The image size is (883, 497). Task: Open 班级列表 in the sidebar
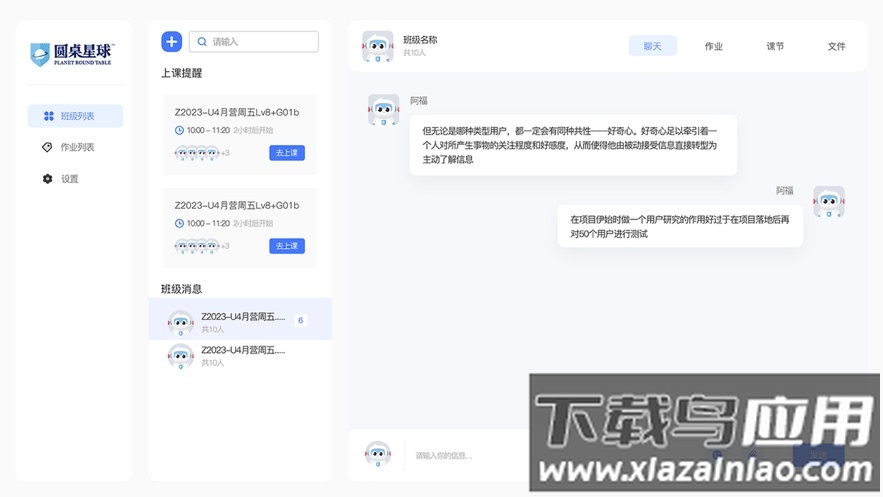75,116
